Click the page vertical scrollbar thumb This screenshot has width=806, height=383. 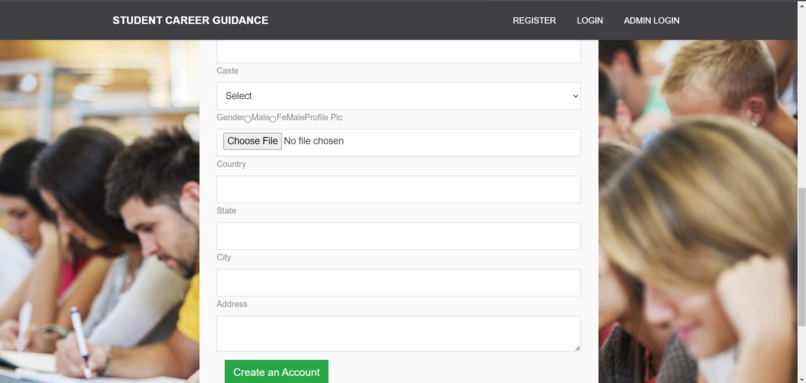click(801, 257)
